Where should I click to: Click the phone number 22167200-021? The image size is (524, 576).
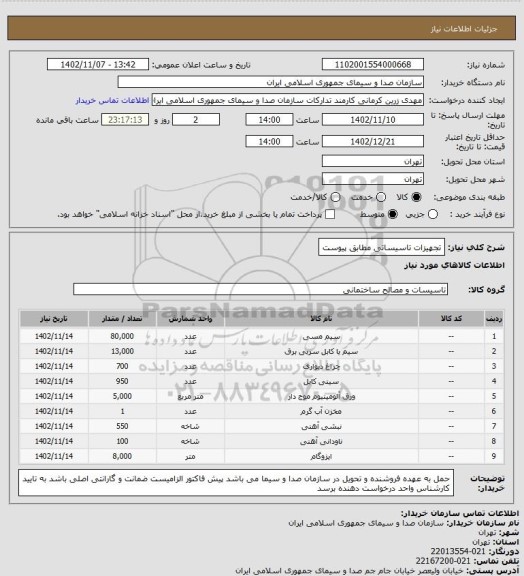443,561
